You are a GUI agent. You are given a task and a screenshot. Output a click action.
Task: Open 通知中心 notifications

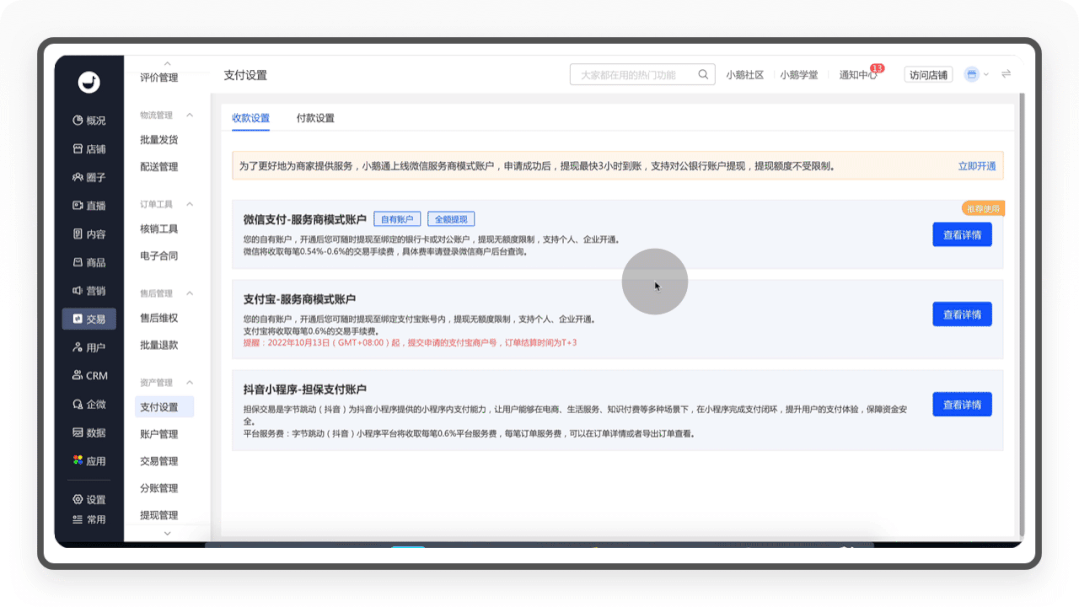coord(857,74)
